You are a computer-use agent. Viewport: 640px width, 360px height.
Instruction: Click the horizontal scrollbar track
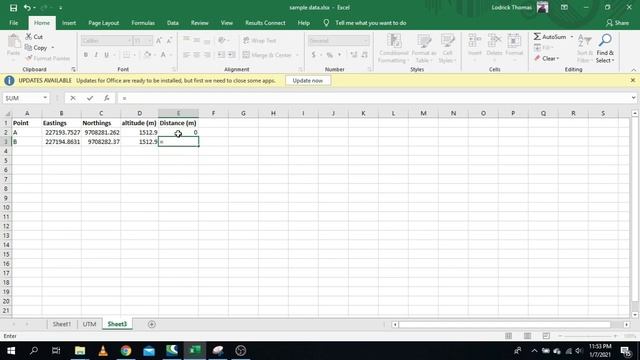[505, 324]
